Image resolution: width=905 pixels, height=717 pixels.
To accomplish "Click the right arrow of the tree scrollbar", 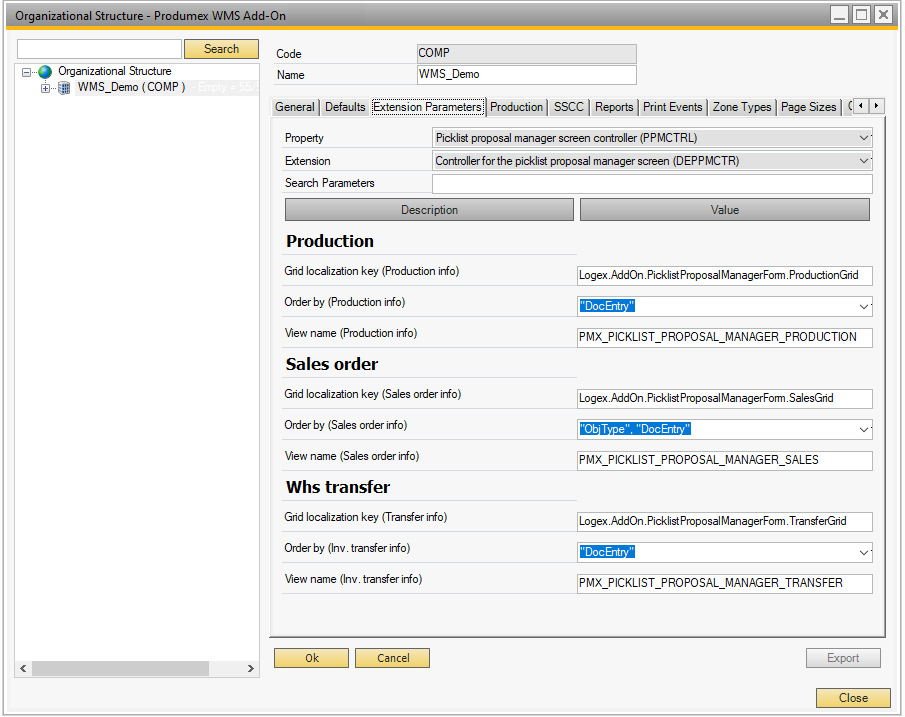I will tap(250, 668).
